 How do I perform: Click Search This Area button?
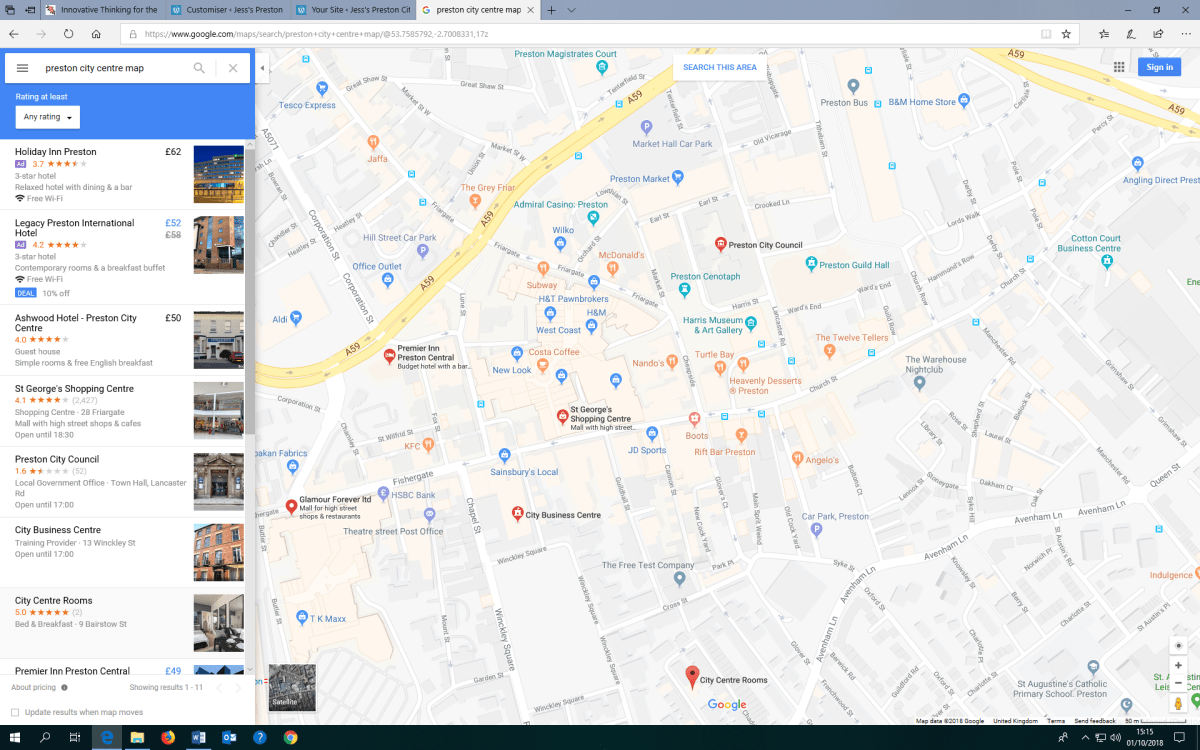coord(719,67)
